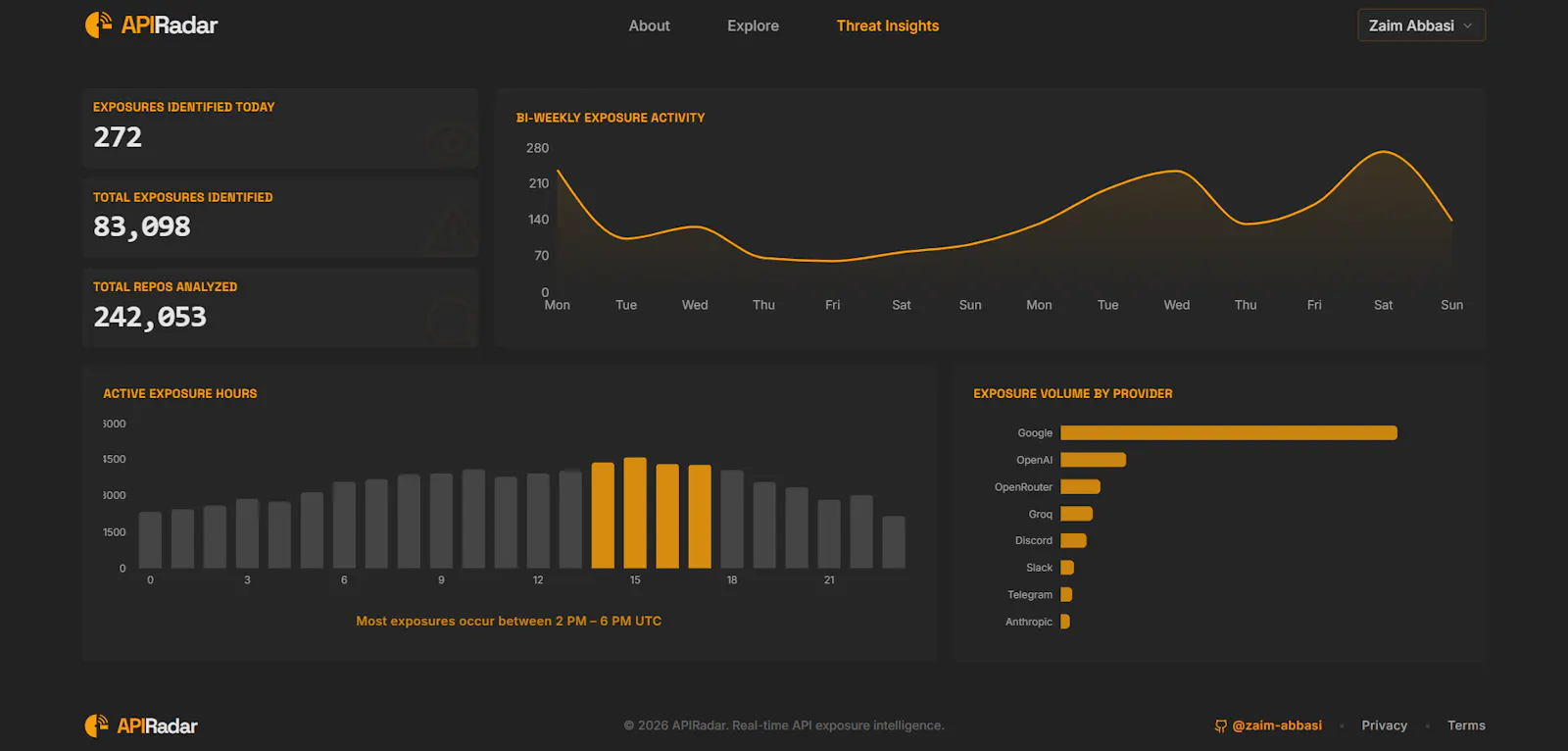Click the Discord provider bar
The width and height of the screenshot is (1568, 751).
[x=1073, y=540]
